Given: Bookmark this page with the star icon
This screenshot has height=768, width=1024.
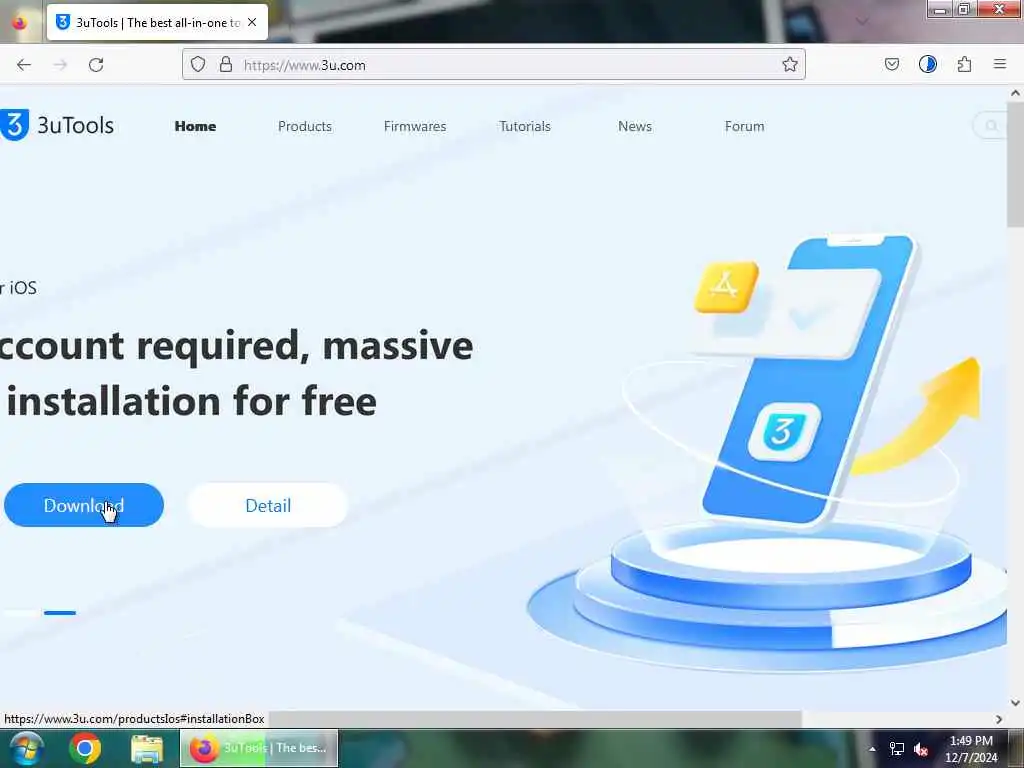Looking at the screenshot, I should 790,64.
